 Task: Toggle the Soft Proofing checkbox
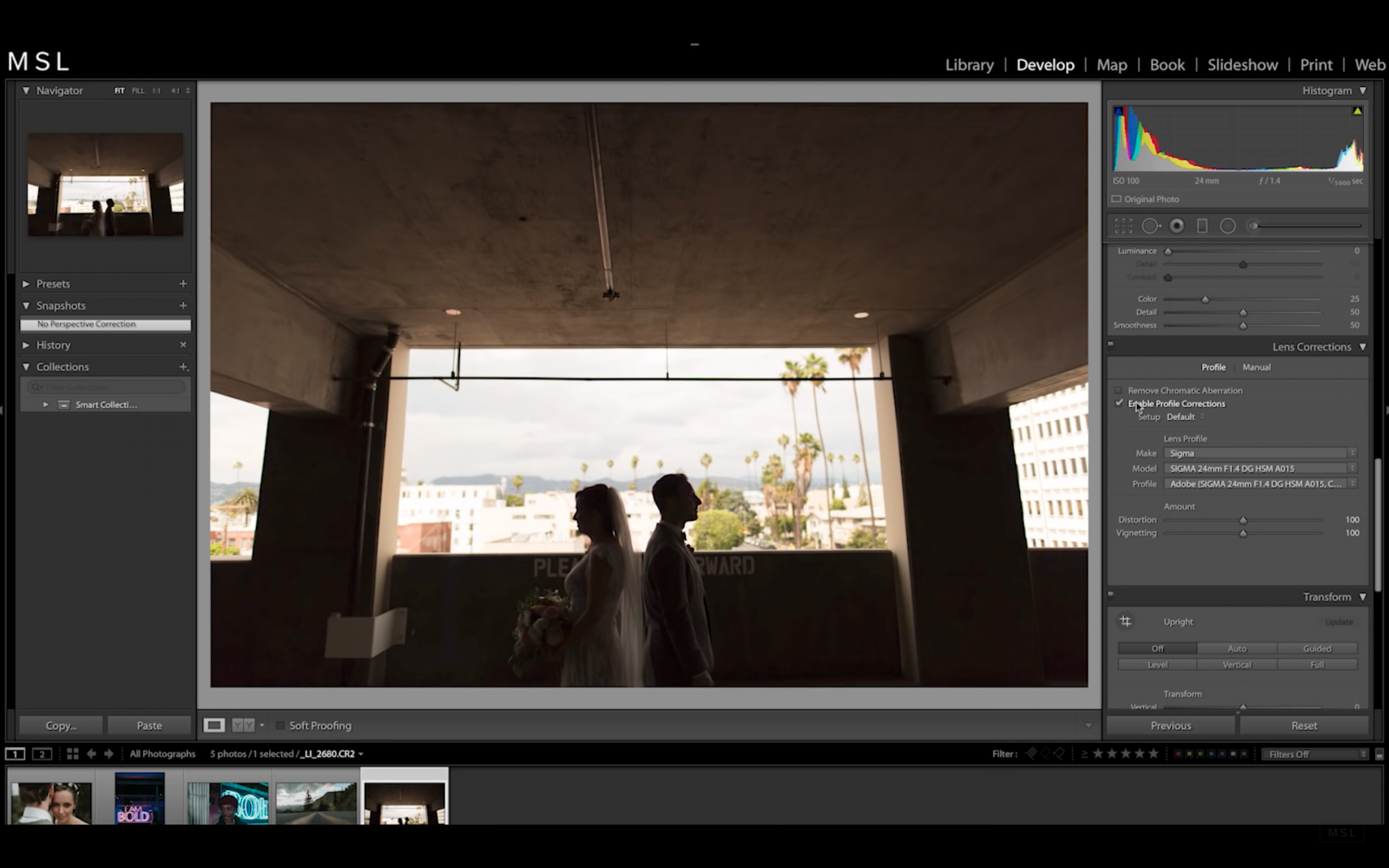point(280,725)
